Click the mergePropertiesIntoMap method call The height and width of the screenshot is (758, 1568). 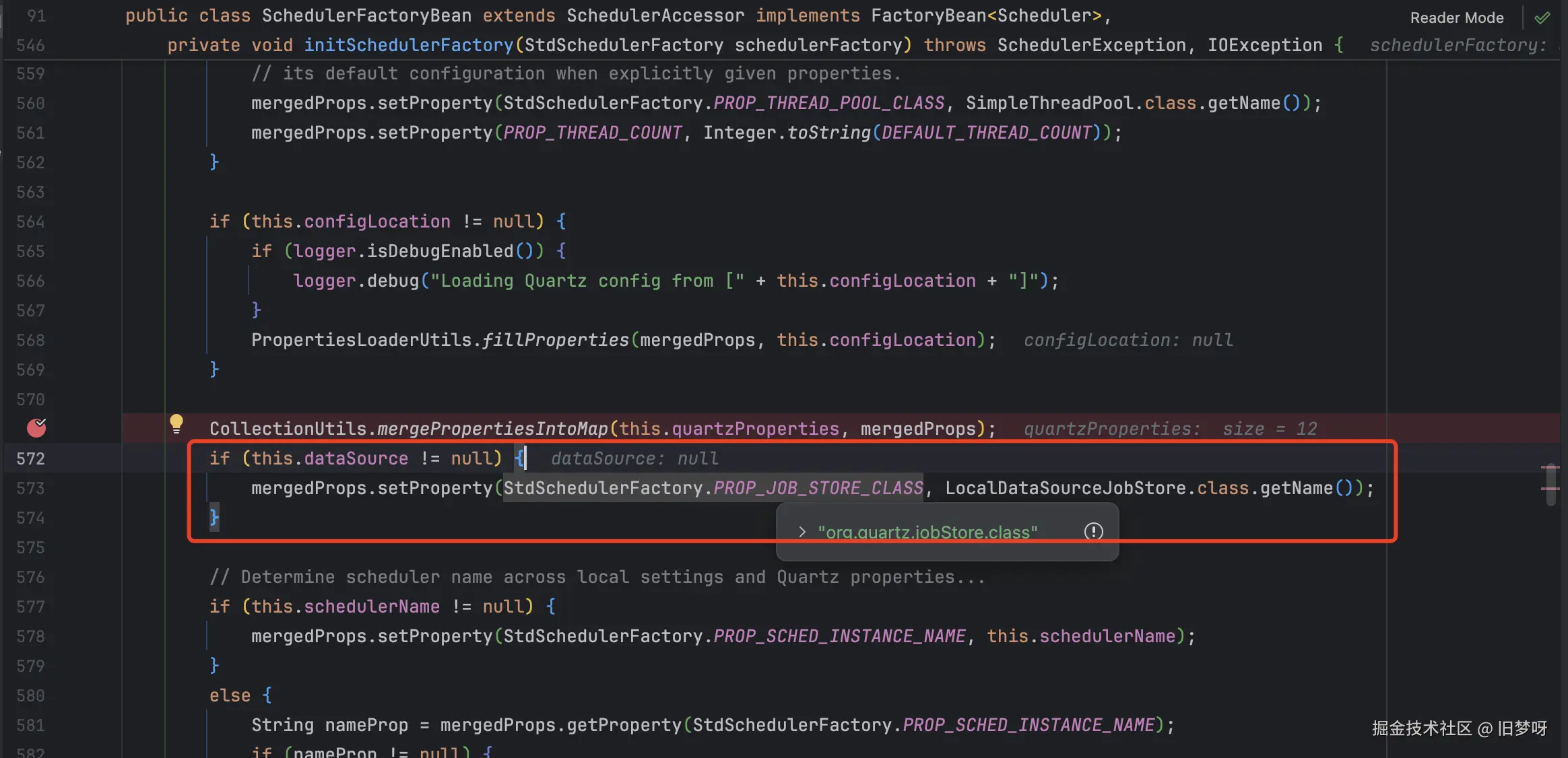[492, 429]
